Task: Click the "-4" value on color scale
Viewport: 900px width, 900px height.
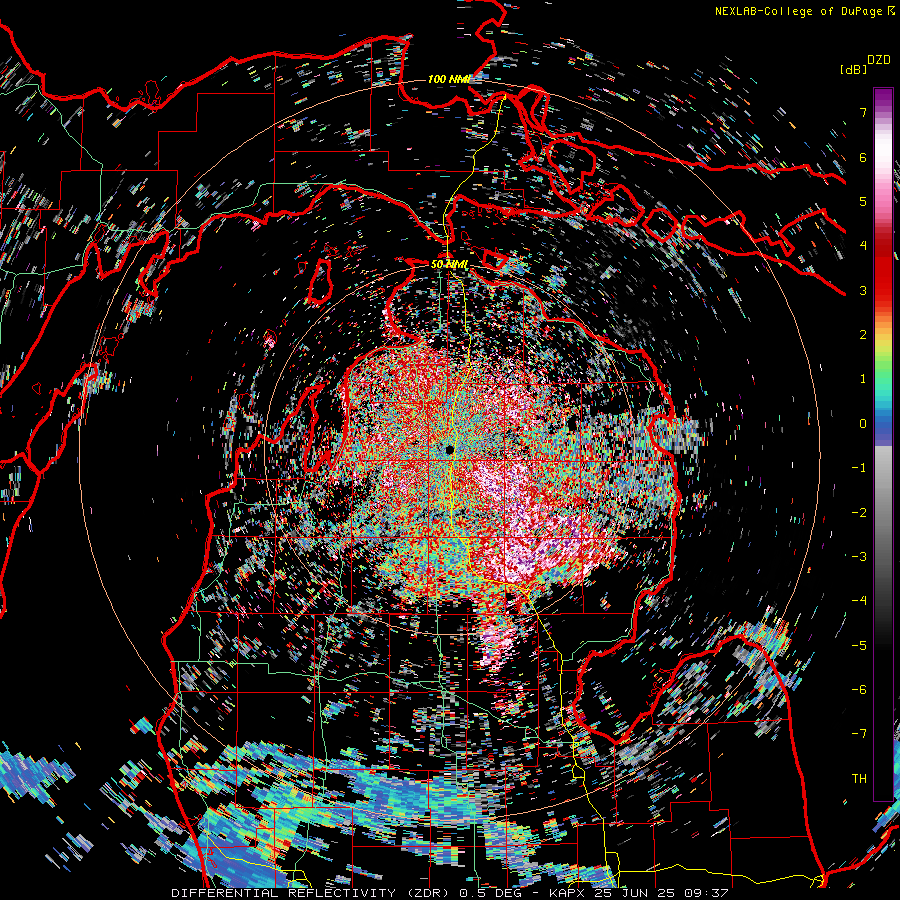Action: point(859,601)
